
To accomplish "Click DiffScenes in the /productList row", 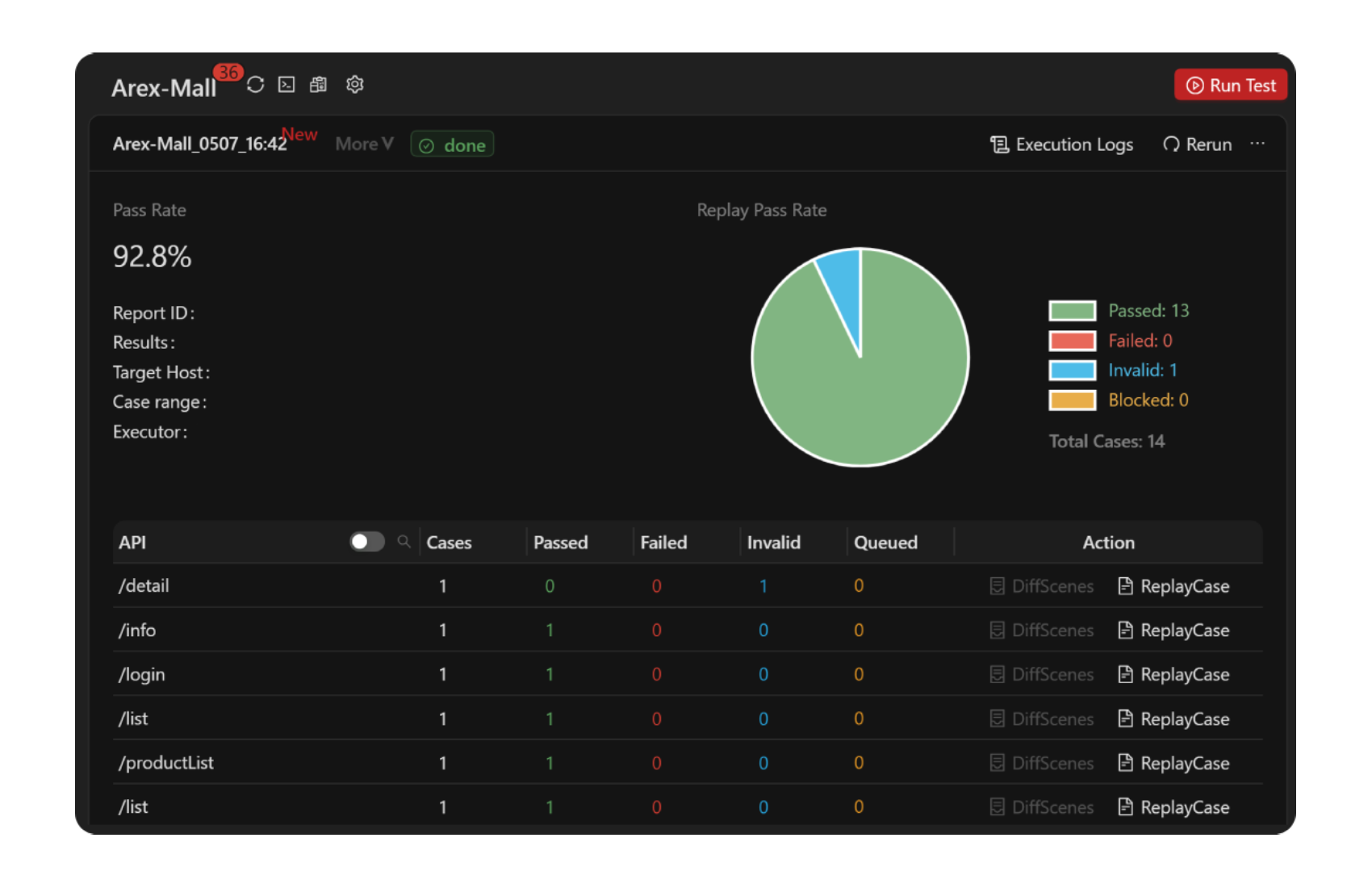I will pos(1042,763).
